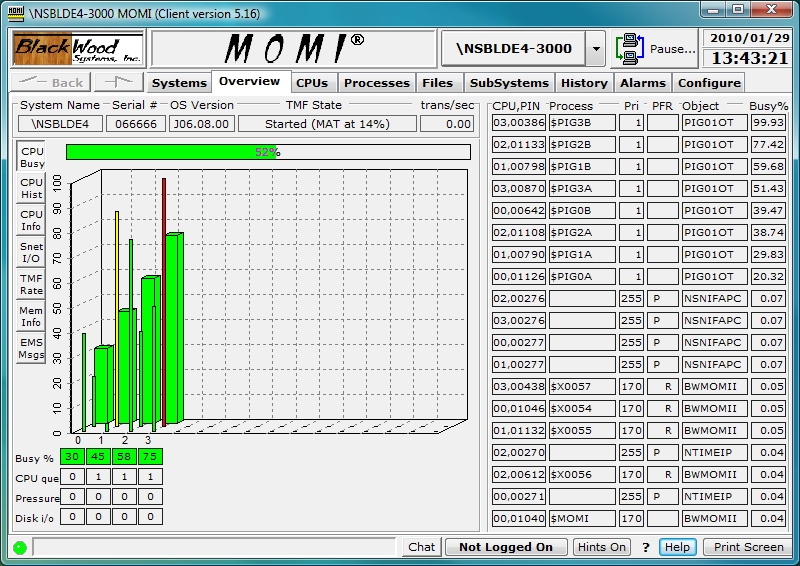This screenshot has height=566, width=800.
Task: Click the 52% CPU busy progress bar
Action: point(268,152)
